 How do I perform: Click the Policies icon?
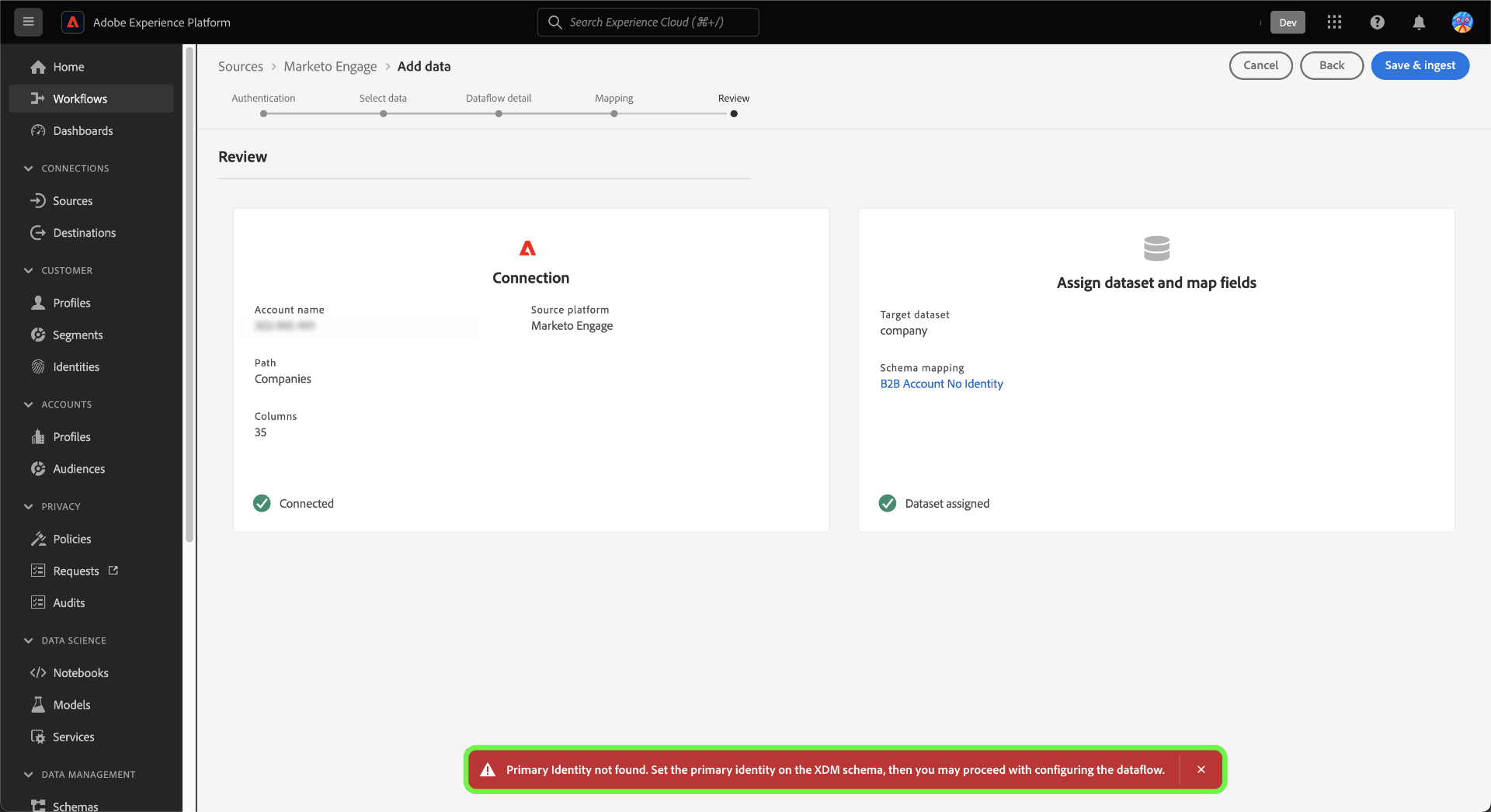(38, 539)
